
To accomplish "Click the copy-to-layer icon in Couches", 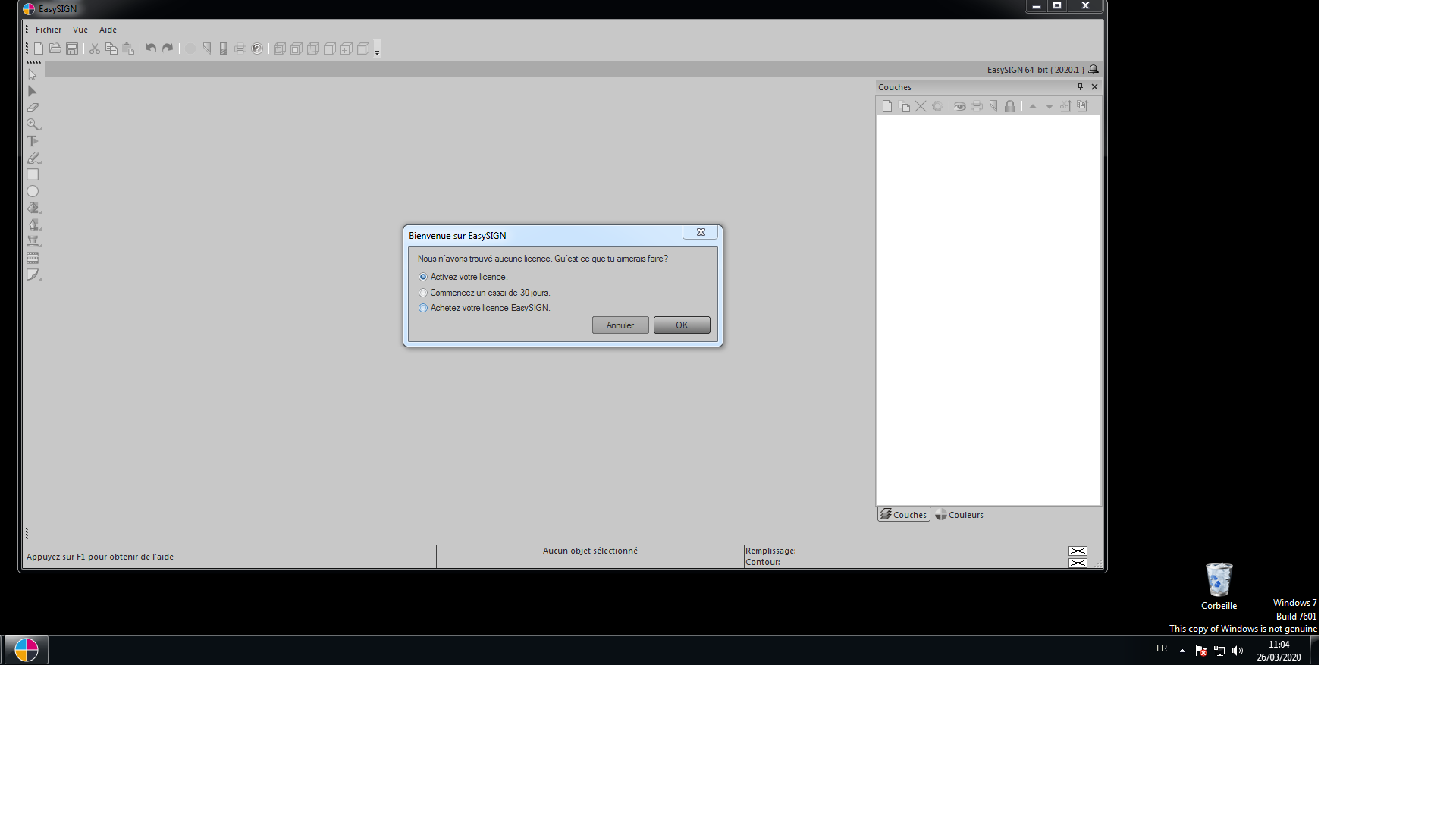I will click(1082, 106).
